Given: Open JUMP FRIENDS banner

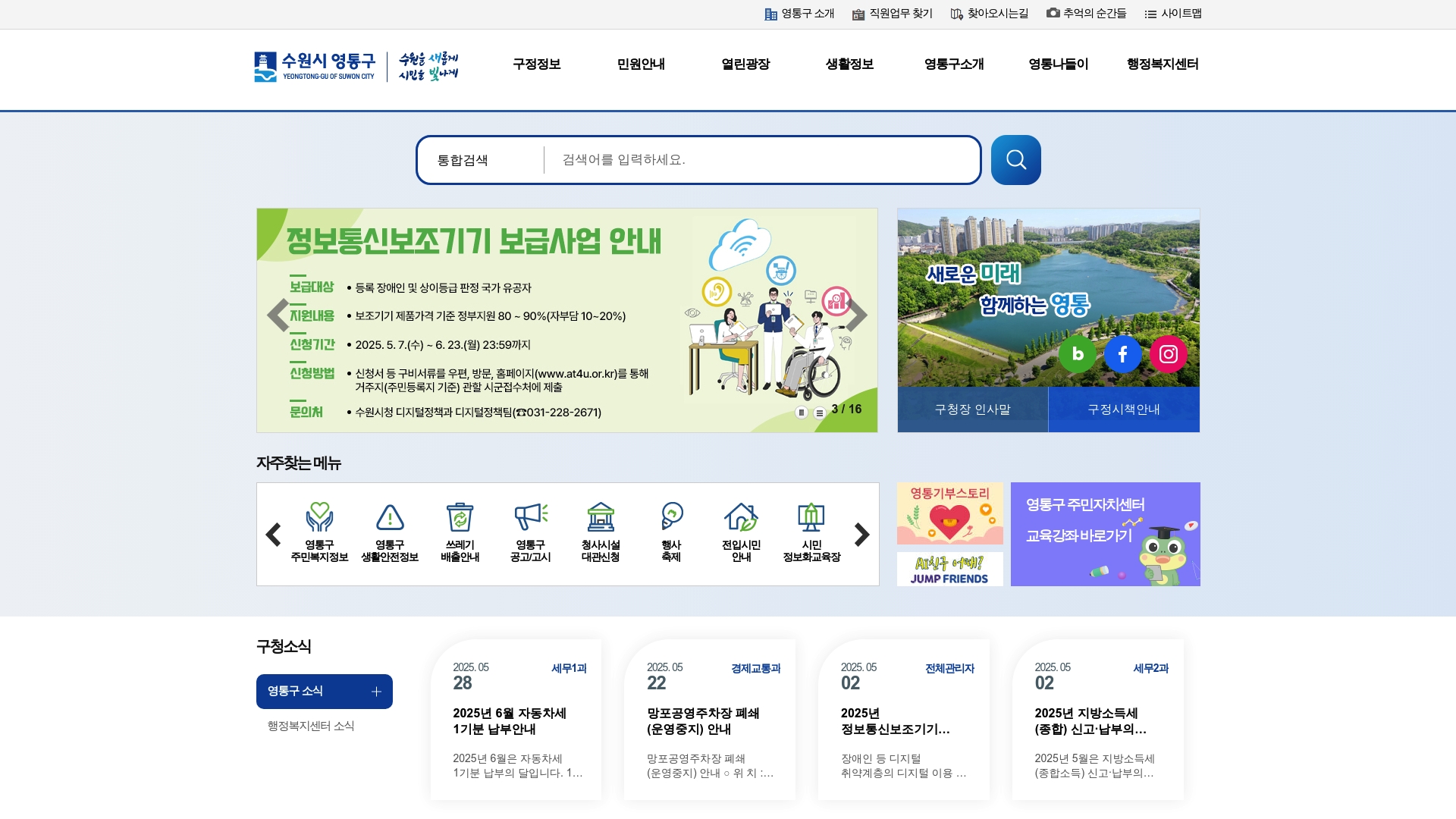Looking at the screenshot, I should click(x=950, y=569).
